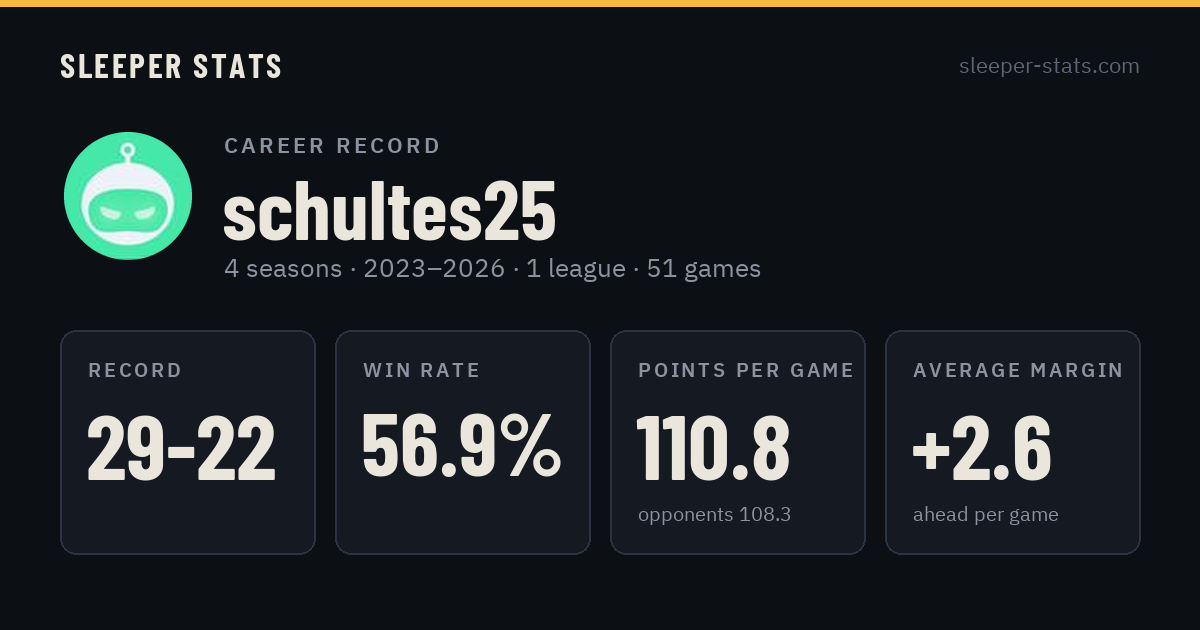Screen dimensions: 1200x630
Task: Select the POINTS PER GAME card
Action: pyautogui.click(x=738, y=442)
